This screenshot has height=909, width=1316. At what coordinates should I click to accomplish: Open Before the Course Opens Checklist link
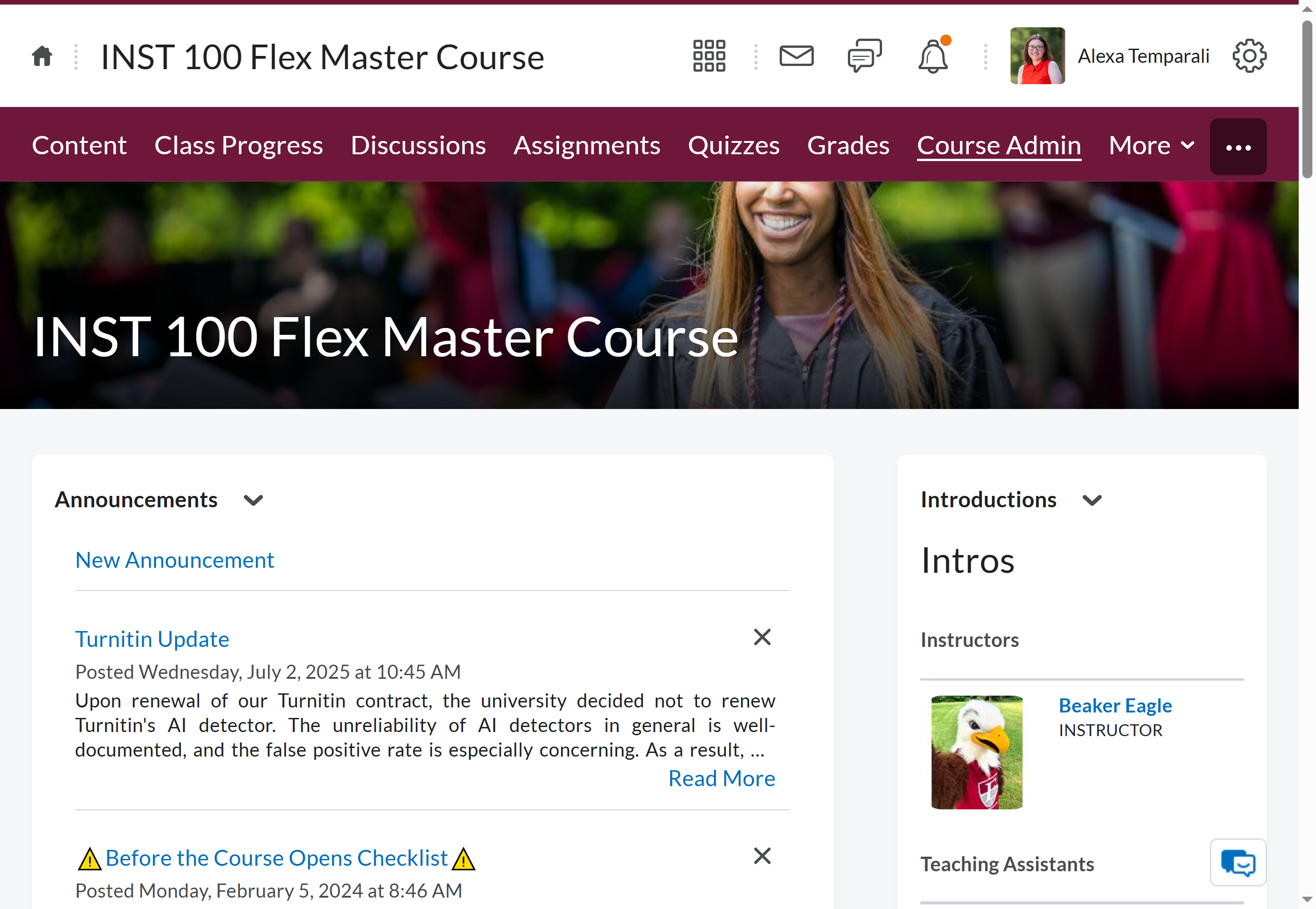276,858
